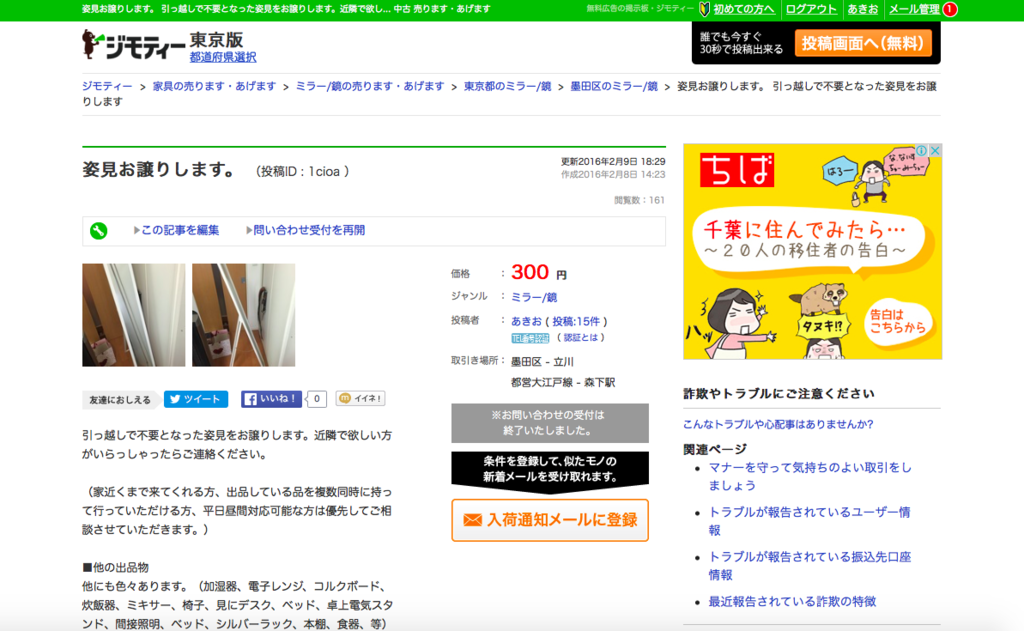Open the first mirror photo thumbnail
This screenshot has width=1024, height=631.
pyautogui.click(x=134, y=315)
